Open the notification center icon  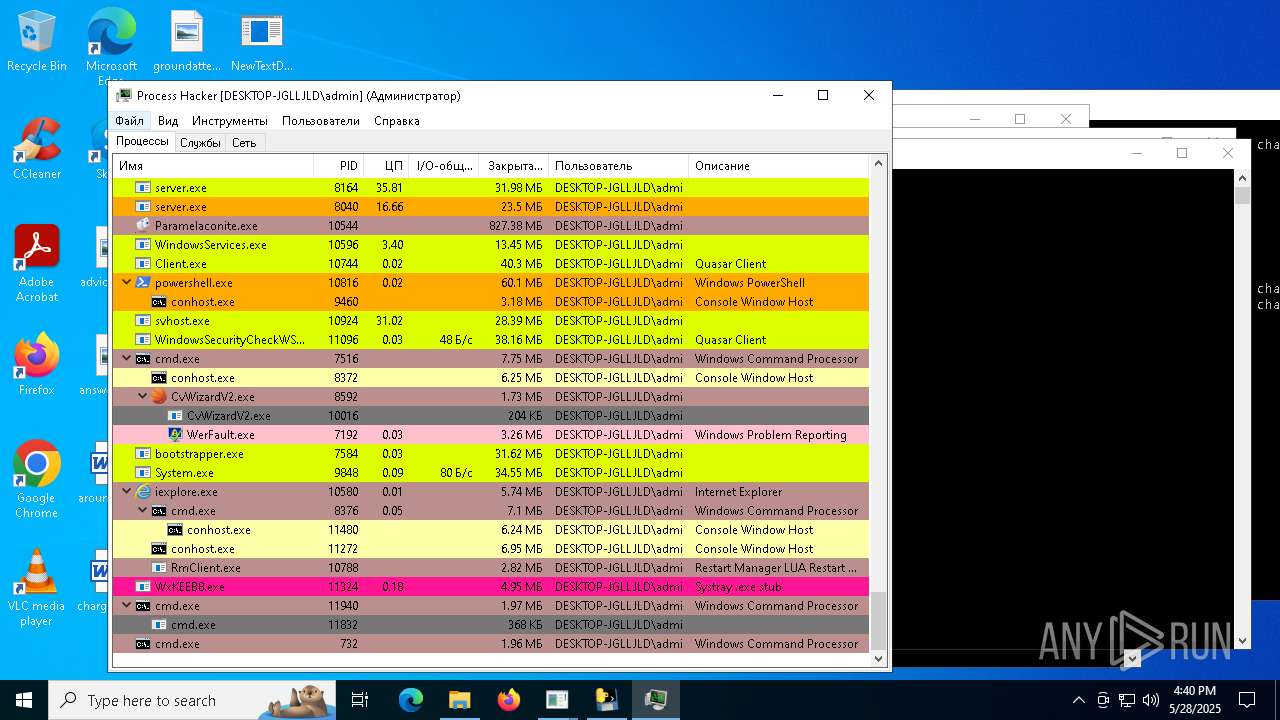click(x=1247, y=700)
